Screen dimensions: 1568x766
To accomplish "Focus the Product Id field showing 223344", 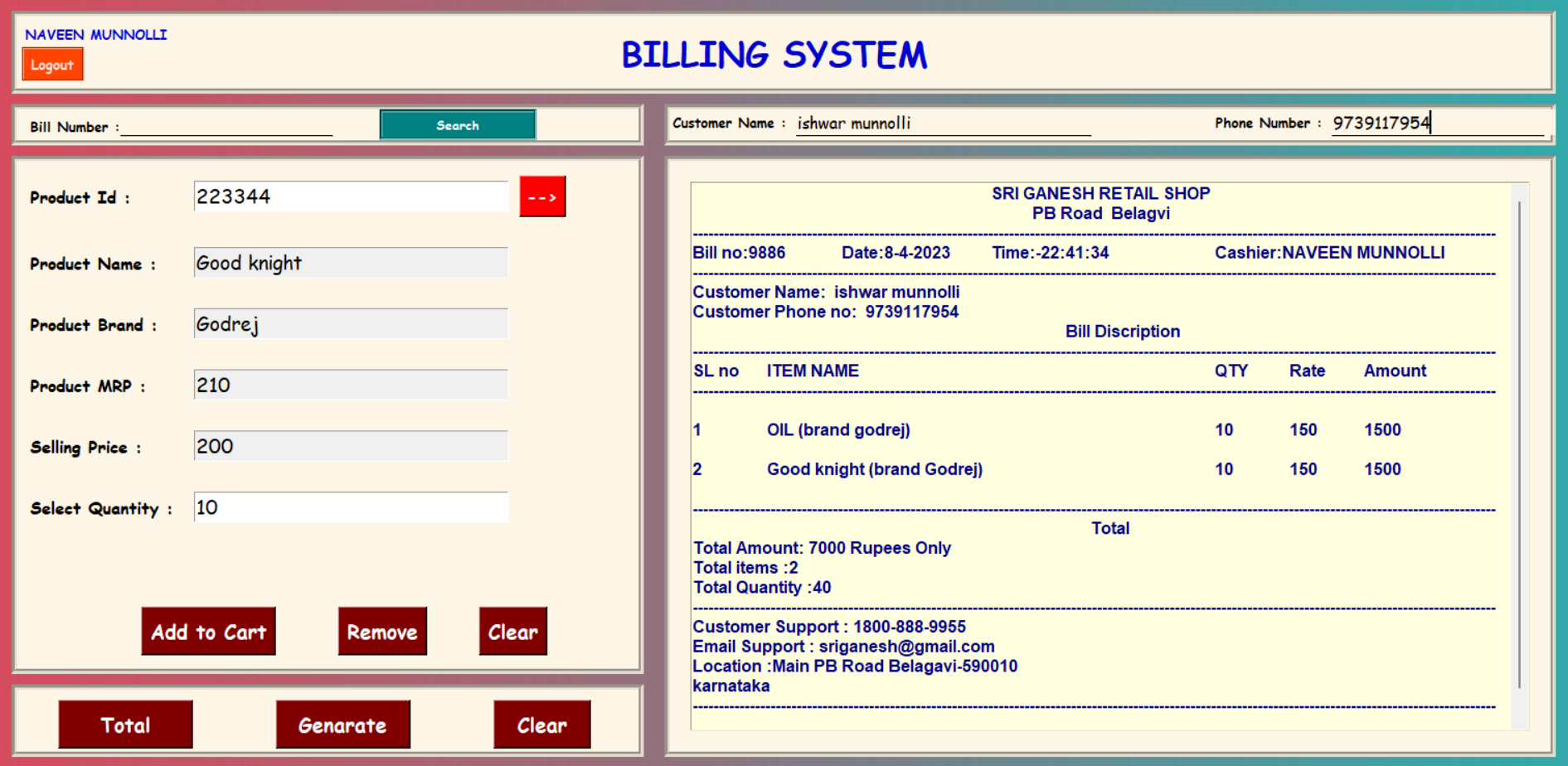I will (351, 196).
